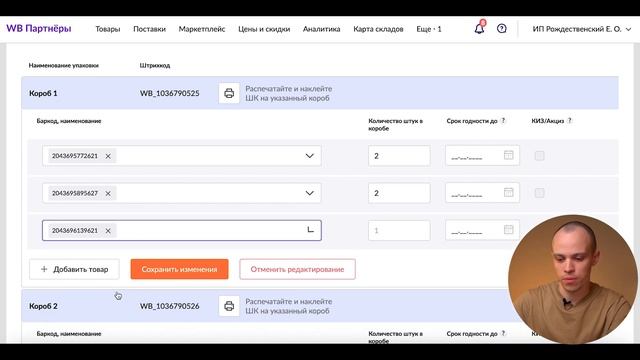Open Товары menu
This screenshot has width=640, height=360.
point(108,29)
